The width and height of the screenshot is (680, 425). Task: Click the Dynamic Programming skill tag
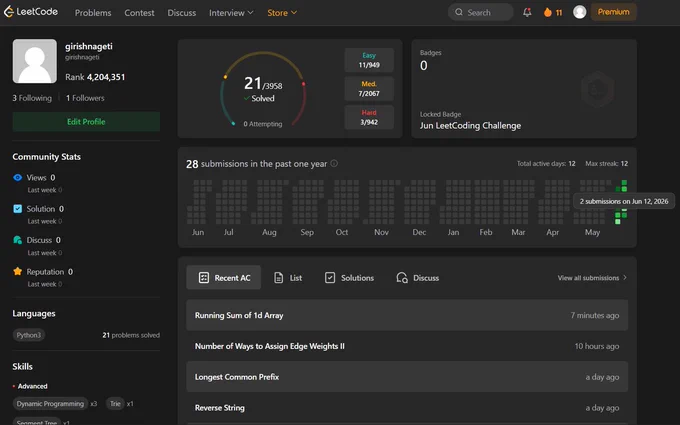pyautogui.click(x=50, y=403)
